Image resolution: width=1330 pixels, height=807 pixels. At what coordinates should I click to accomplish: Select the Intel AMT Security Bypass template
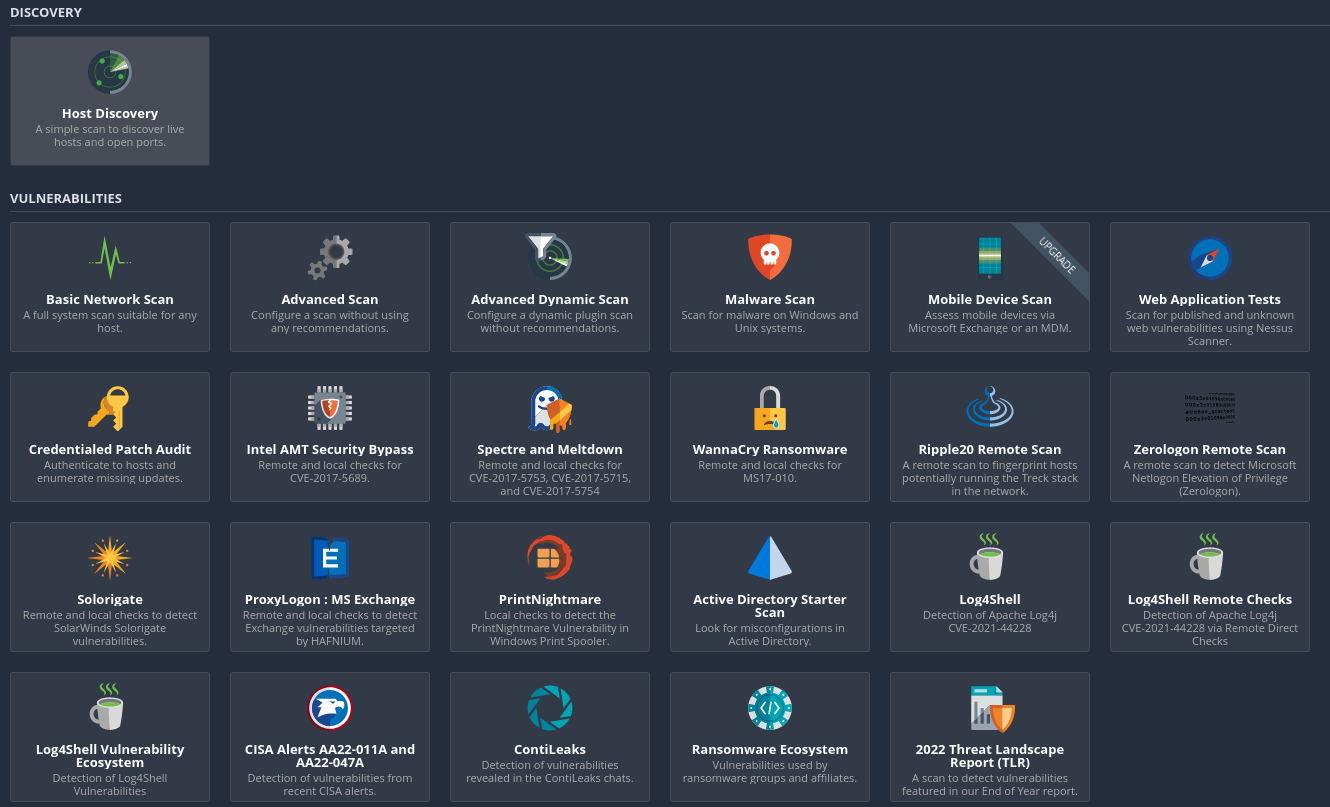(330, 437)
